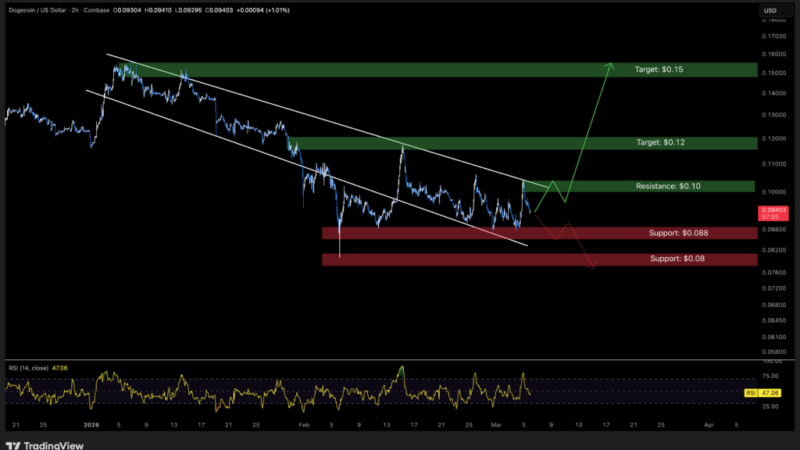Select the Support: $0.08 zone label

pyautogui.click(x=677, y=259)
